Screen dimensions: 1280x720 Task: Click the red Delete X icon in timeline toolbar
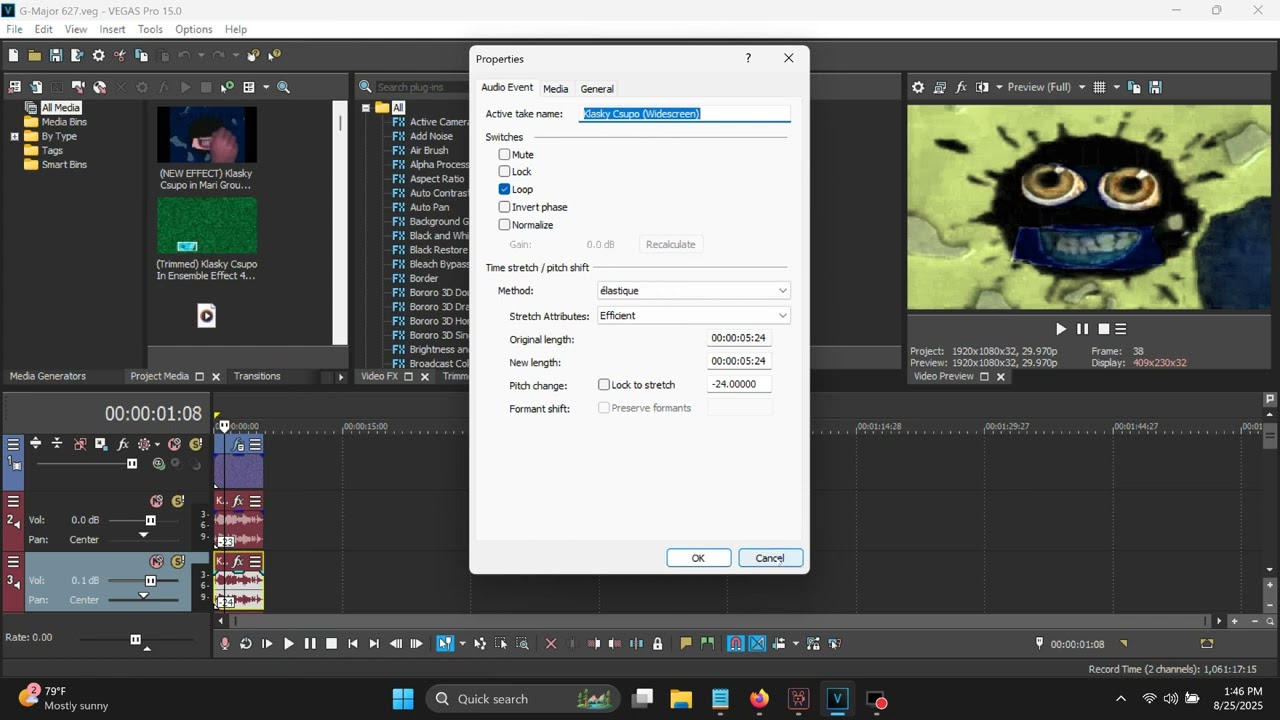[x=551, y=644]
